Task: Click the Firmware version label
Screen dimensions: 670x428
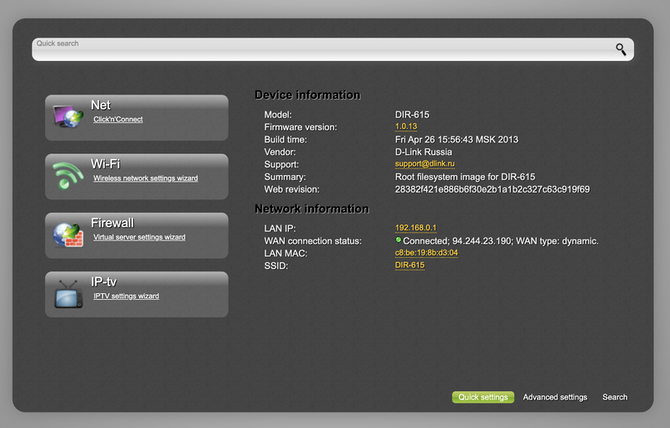Action: click(300, 127)
